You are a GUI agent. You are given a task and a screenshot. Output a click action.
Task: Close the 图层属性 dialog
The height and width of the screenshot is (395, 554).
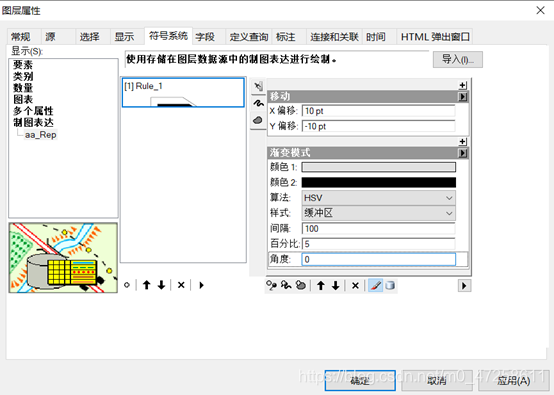coord(540,11)
